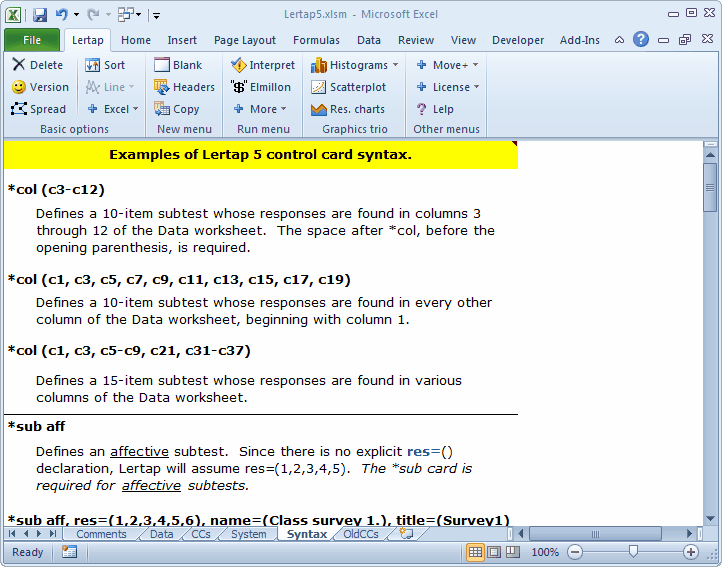Click the Sort icon
The image size is (722, 567).
pyautogui.click(x=93, y=65)
